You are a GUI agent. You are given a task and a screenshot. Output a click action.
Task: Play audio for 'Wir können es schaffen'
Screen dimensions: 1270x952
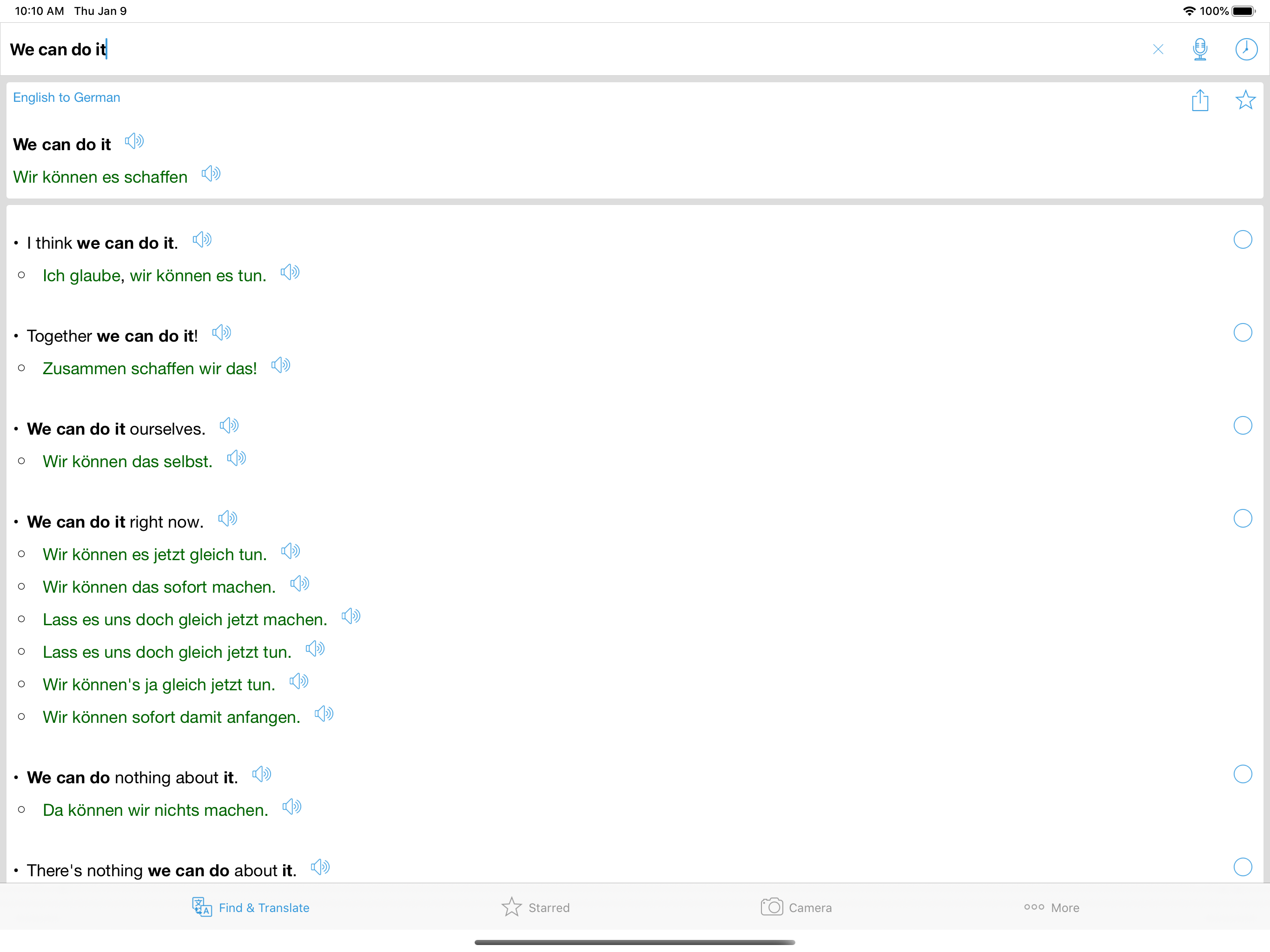point(211,173)
